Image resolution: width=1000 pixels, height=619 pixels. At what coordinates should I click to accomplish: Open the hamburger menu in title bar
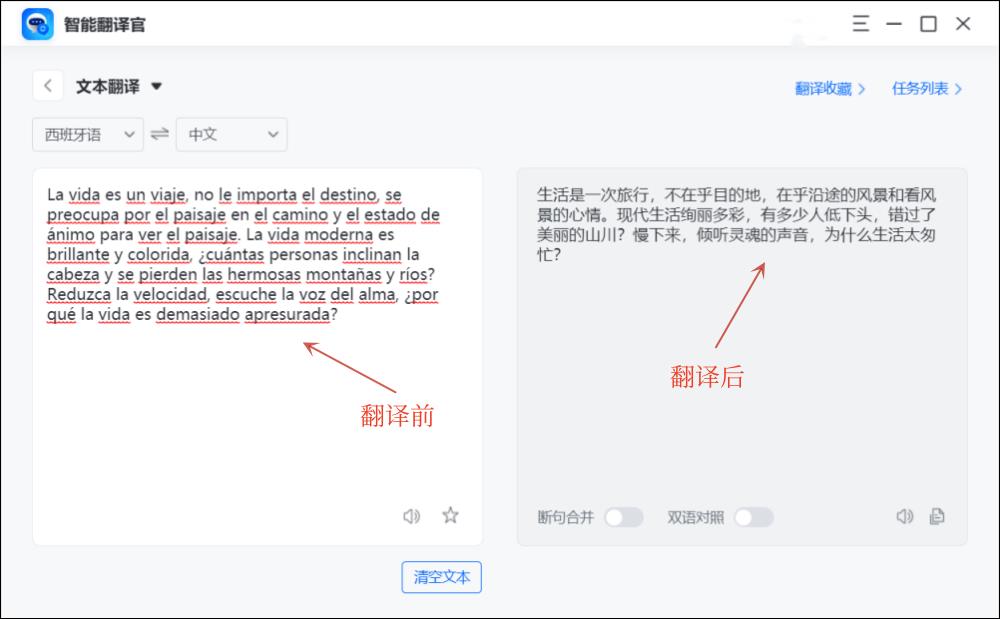(861, 24)
